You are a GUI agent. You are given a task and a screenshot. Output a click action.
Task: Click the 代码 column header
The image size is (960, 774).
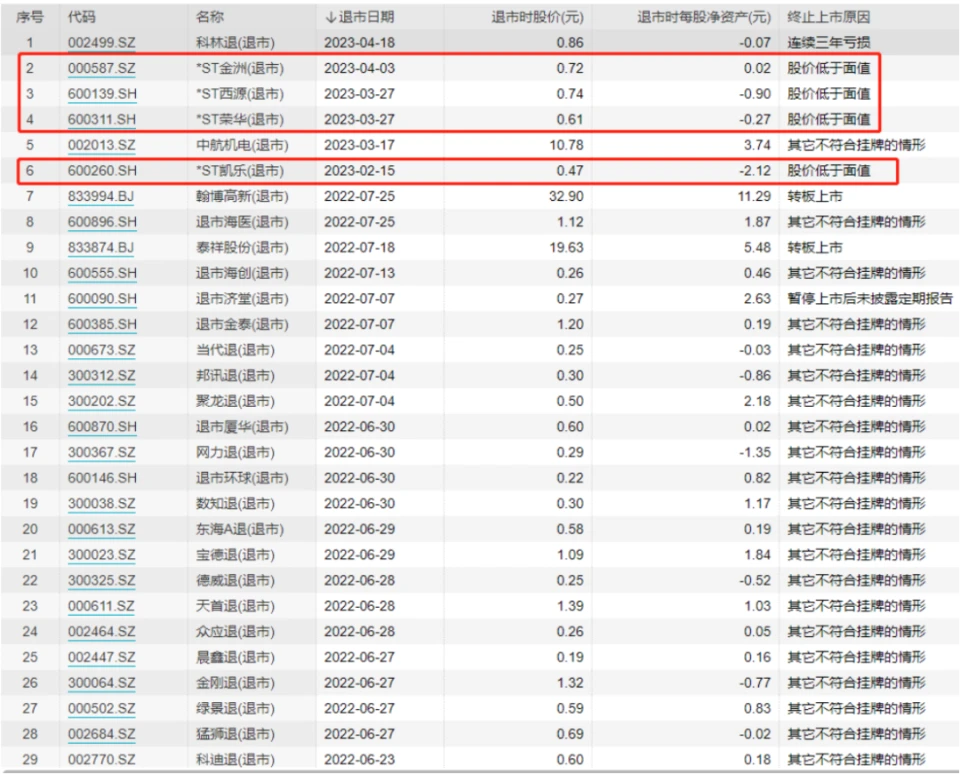82,17
